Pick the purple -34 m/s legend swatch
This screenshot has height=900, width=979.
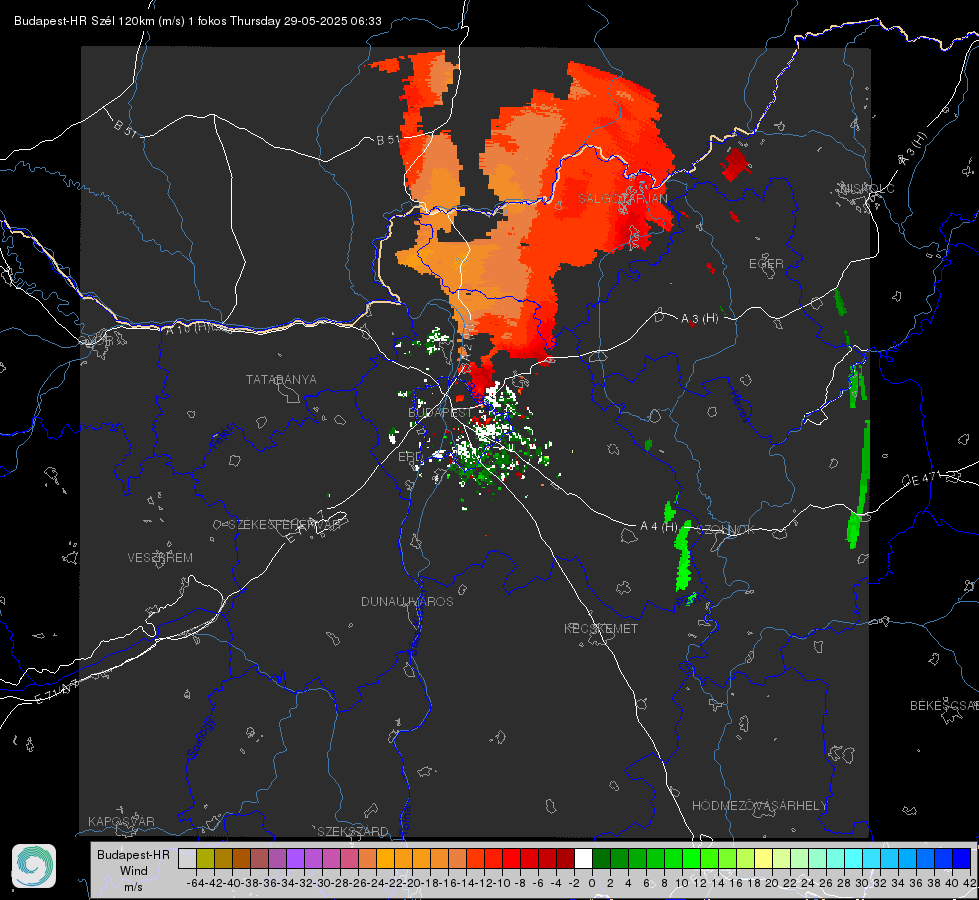click(x=295, y=859)
